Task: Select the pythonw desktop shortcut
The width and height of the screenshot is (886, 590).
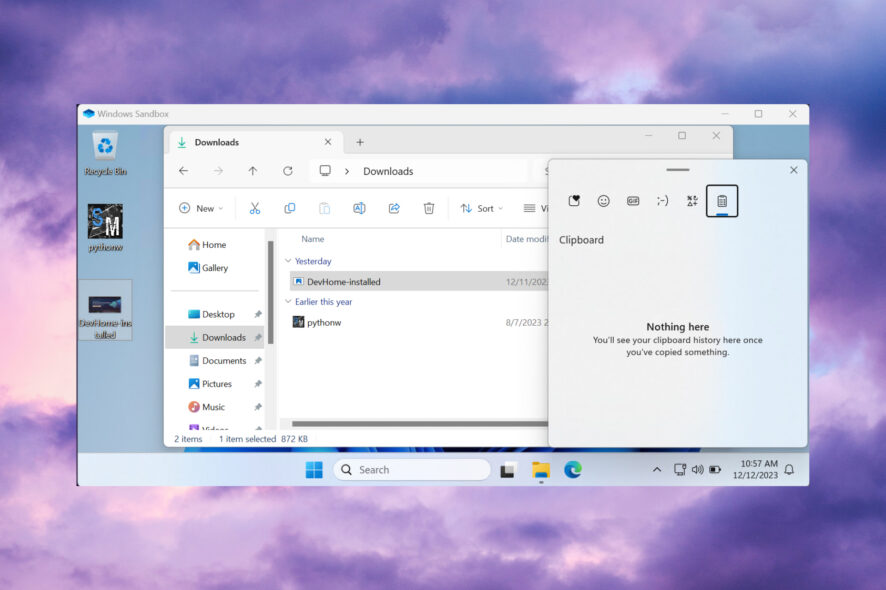Action: [105, 228]
